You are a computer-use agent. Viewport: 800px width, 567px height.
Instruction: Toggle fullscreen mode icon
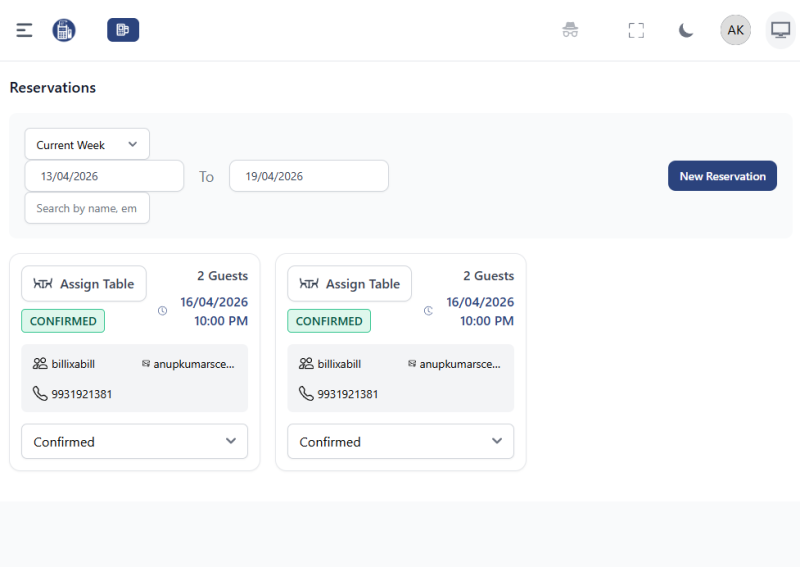636,30
